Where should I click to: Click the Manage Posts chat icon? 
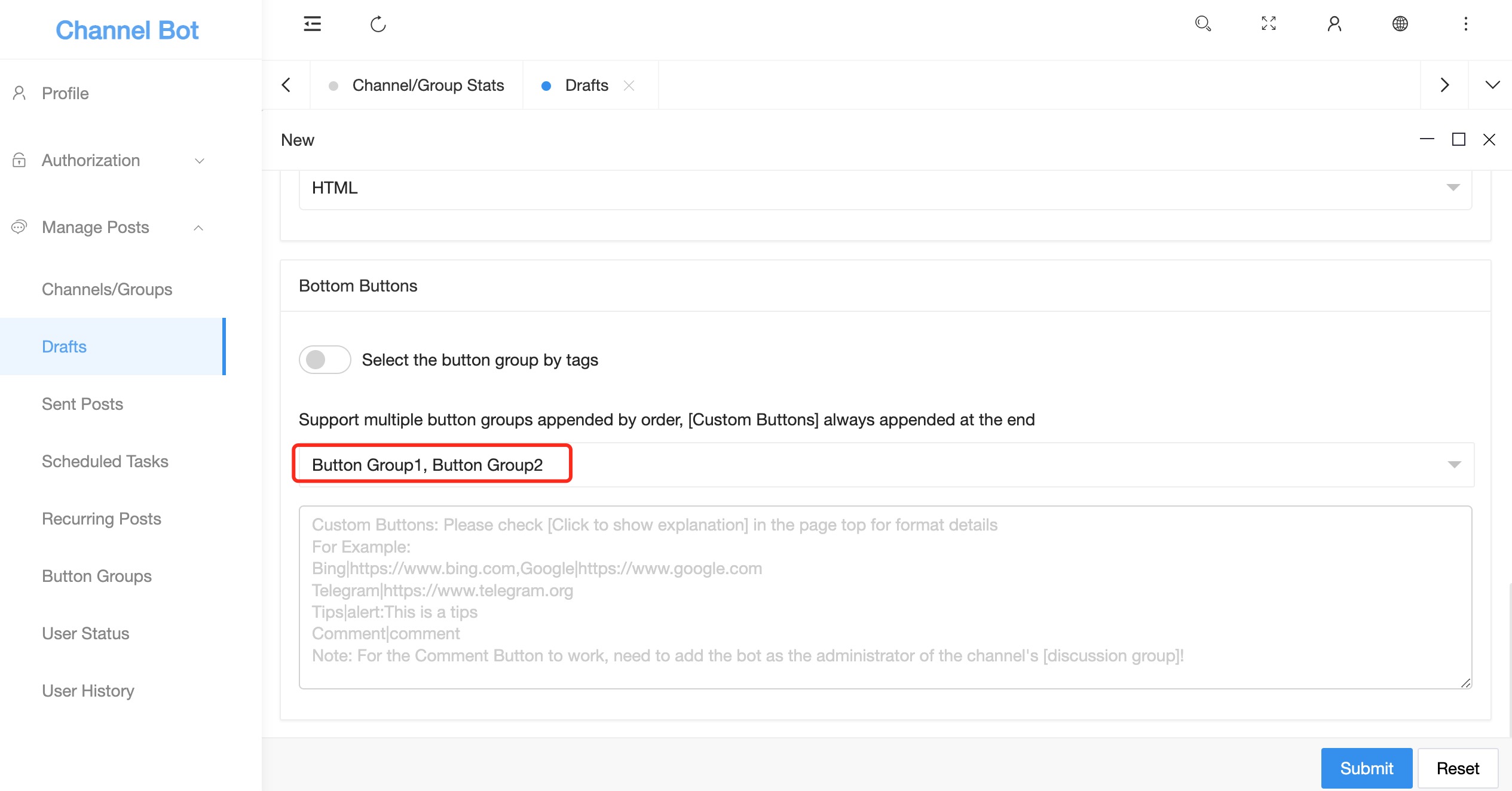tap(19, 227)
